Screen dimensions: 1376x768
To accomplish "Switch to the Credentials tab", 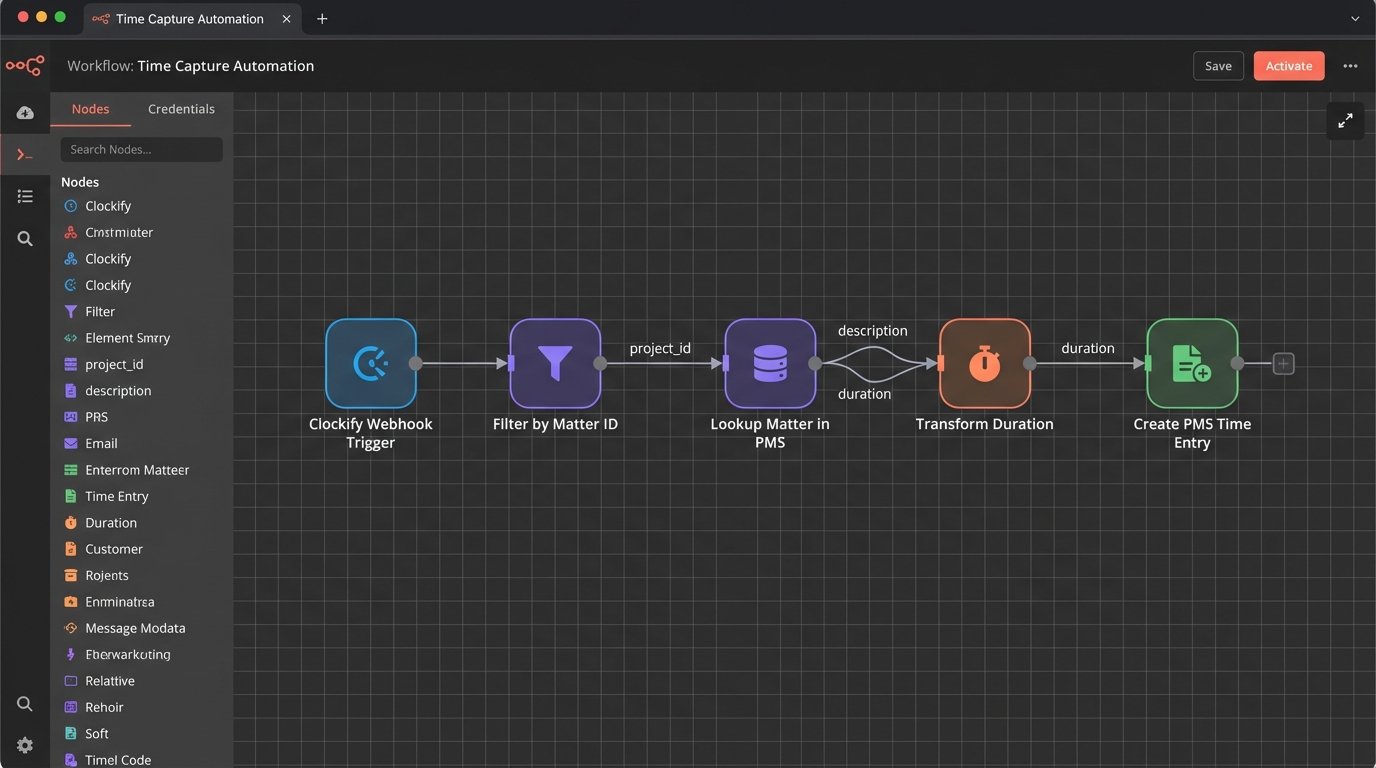I will (181, 108).
